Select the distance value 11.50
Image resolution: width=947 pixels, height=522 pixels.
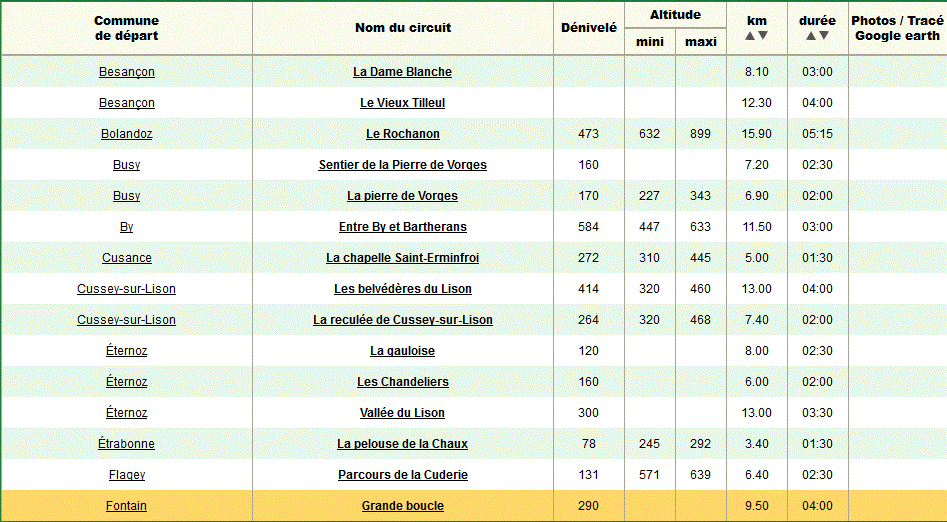coord(757,227)
